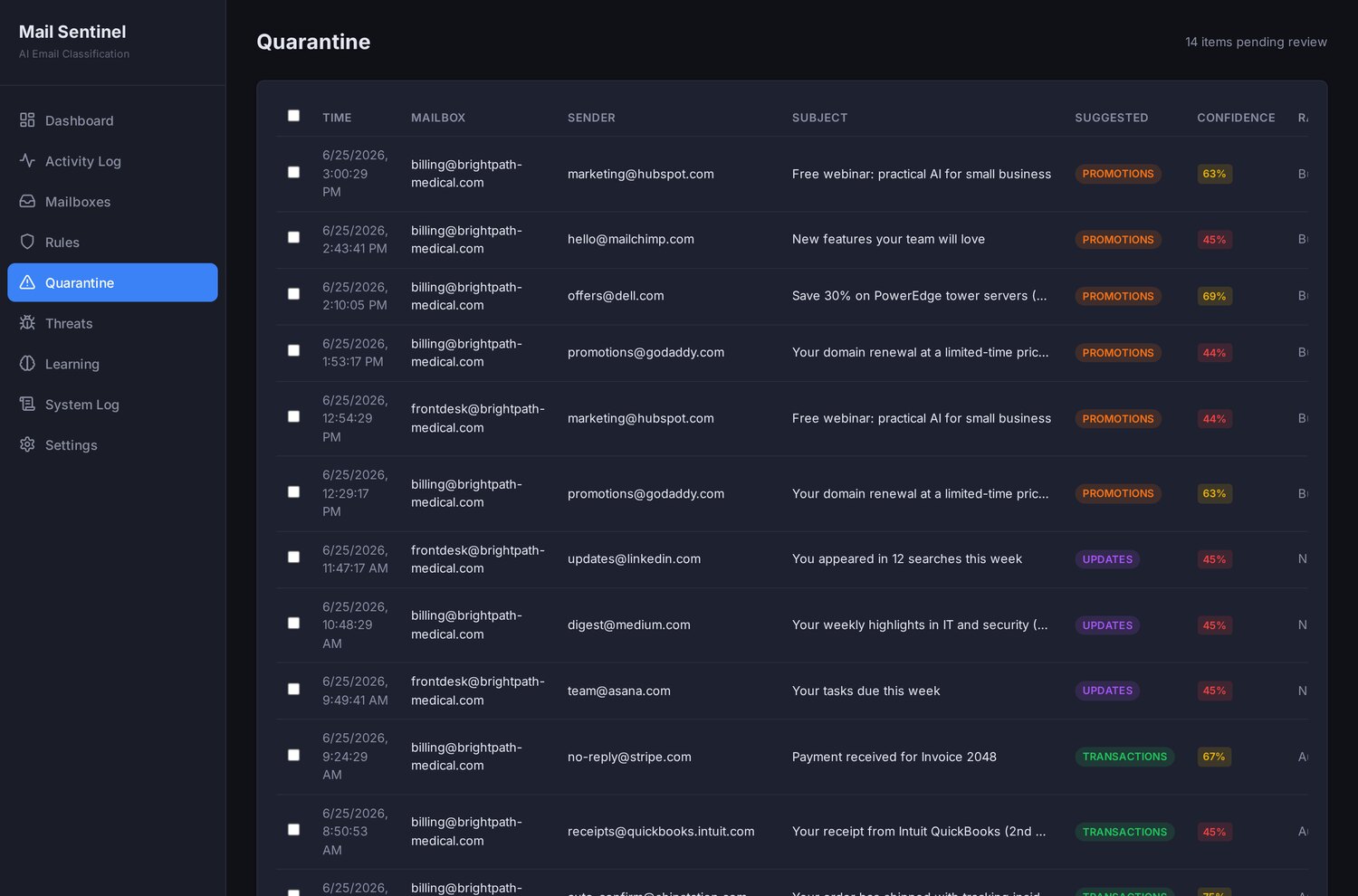Viewport: 1358px width, 896px height.
Task: Click subject 'Save 30% on PowerEdge tower servers'
Action: (919, 296)
